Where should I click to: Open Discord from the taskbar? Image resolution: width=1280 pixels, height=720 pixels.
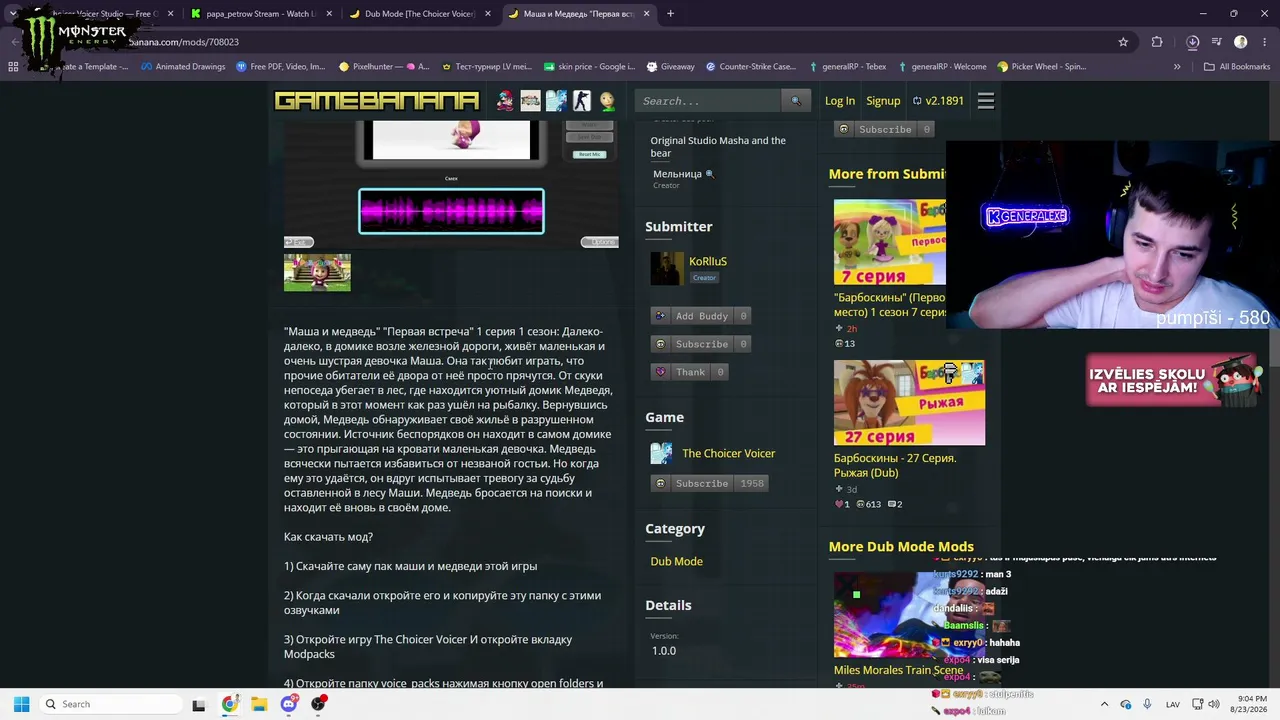(289, 704)
